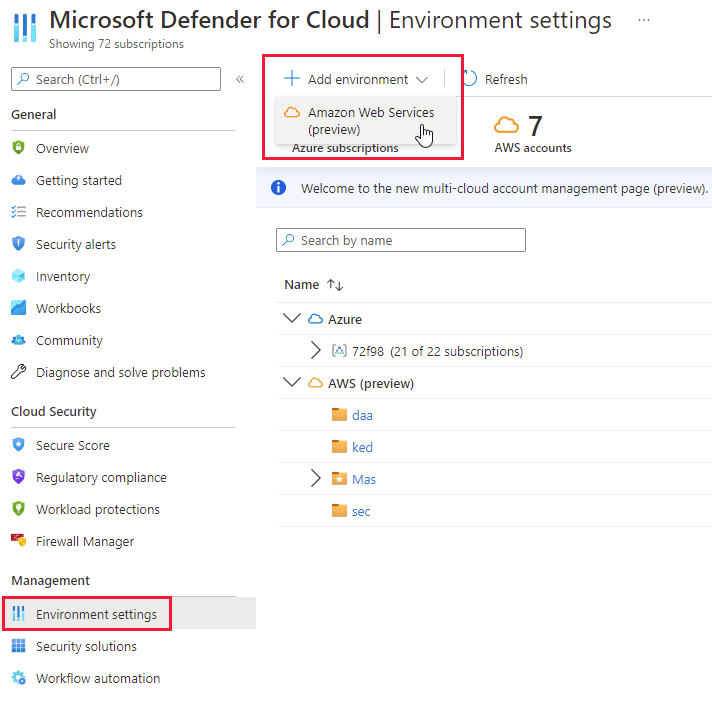Click the AWS (preview) group label
The width and height of the screenshot is (712, 717).
371,383
